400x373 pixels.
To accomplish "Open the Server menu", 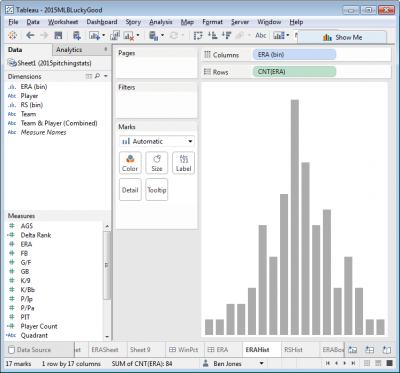I will click(240, 22).
